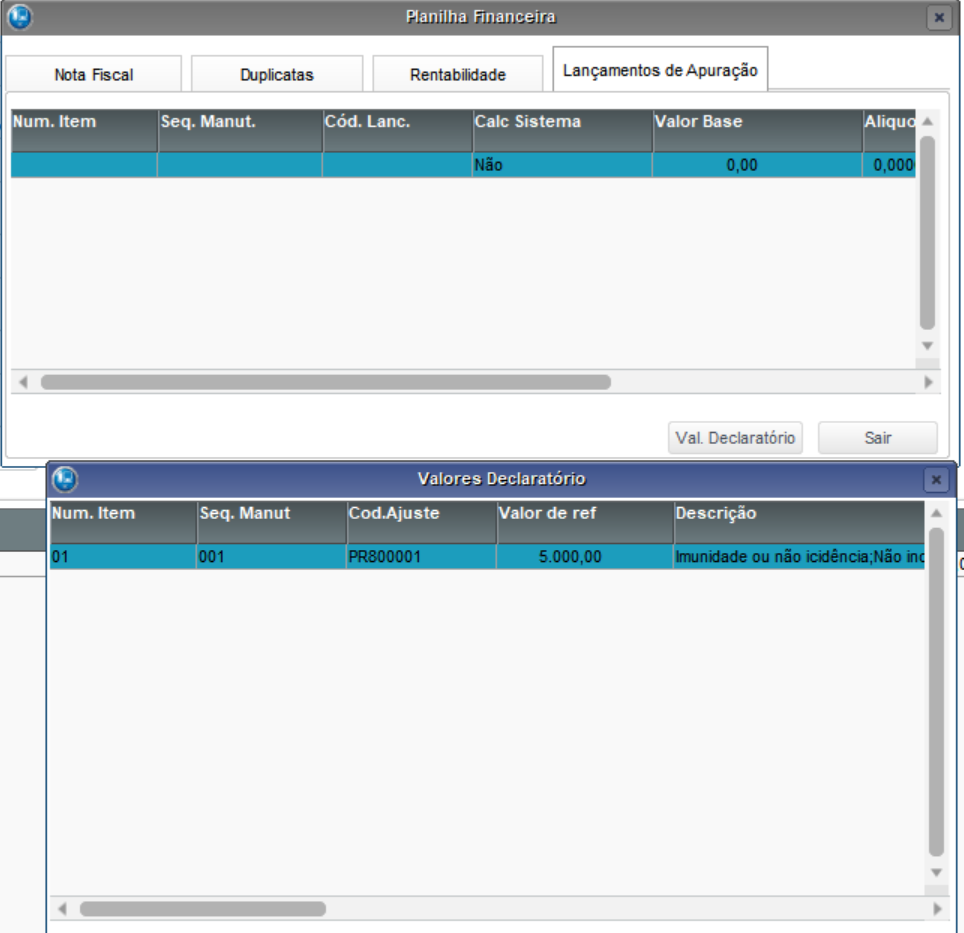The width and height of the screenshot is (964, 933).
Task: Click the Valores Declaratório window logo icon
Action: [x=65, y=479]
